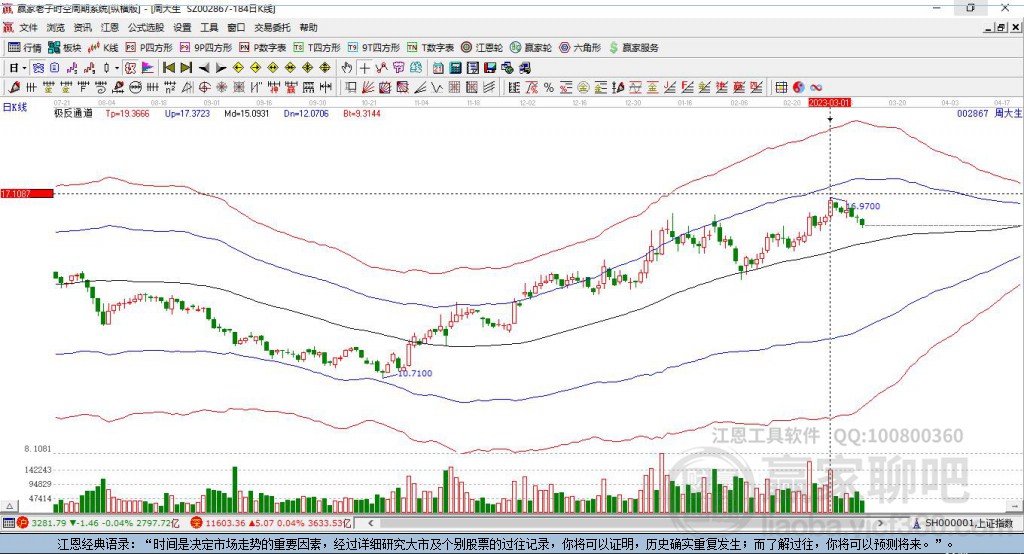Open the 公式选股 menu
Image resolution: width=1024 pixels, height=554 pixels.
click(x=146, y=27)
